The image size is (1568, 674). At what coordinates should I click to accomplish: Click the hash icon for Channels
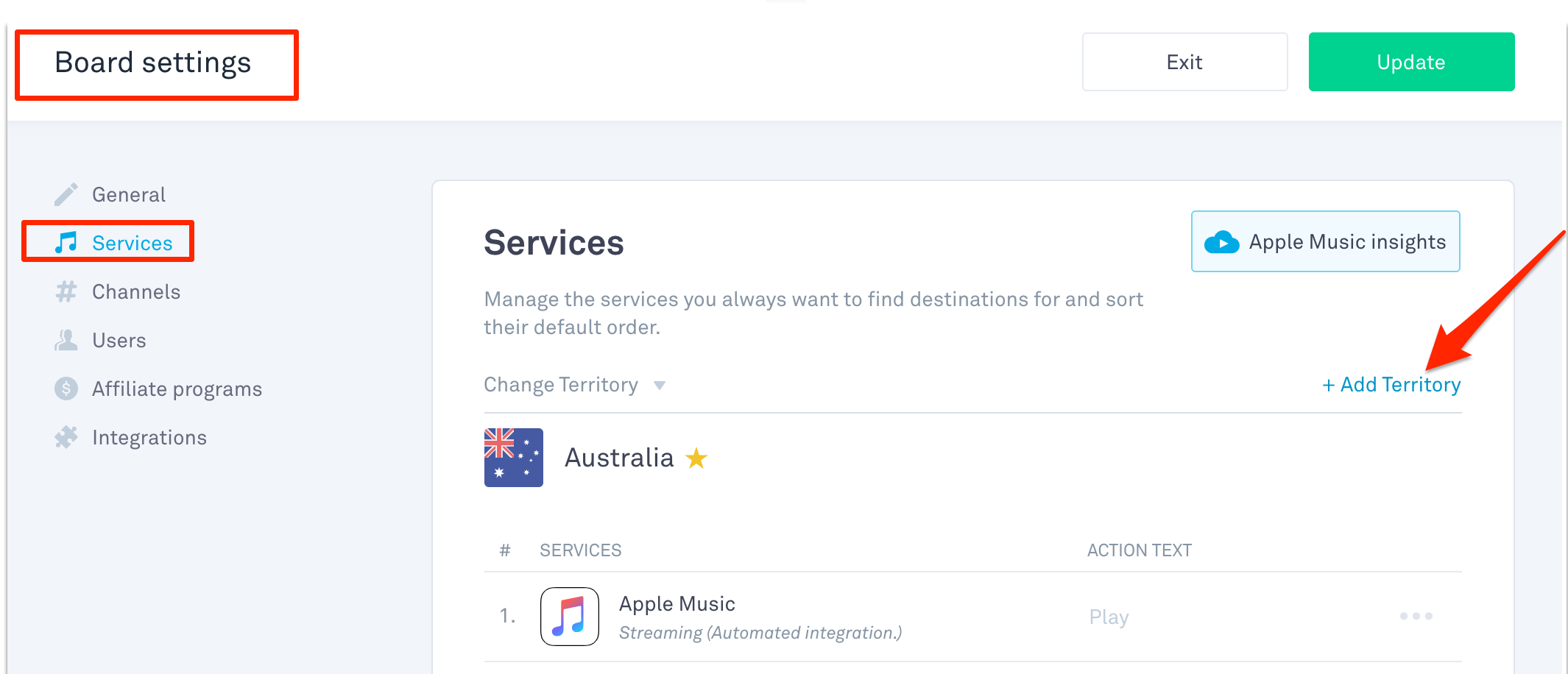coord(66,291)
